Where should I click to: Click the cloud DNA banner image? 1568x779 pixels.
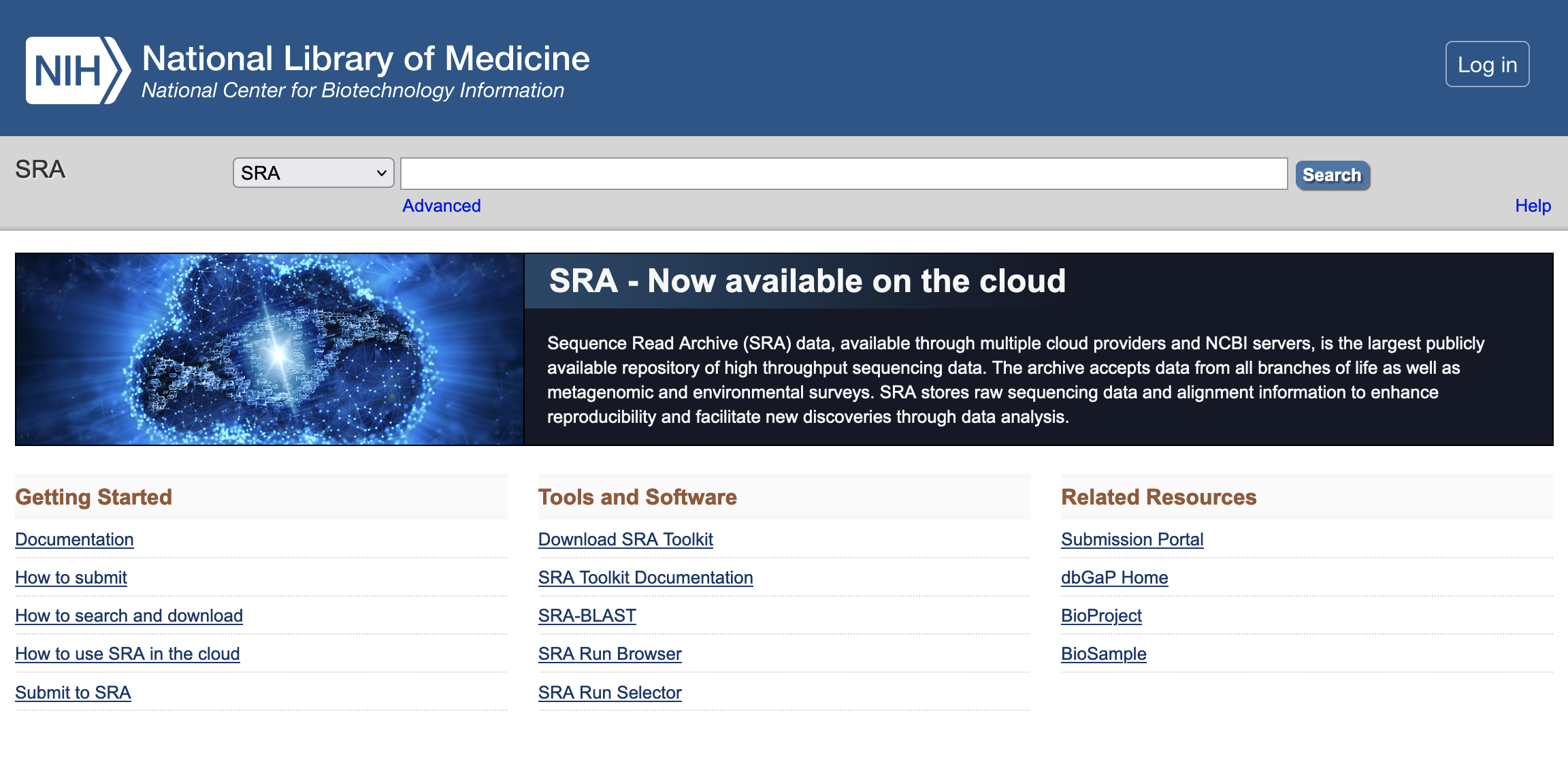tap(269, 349)
